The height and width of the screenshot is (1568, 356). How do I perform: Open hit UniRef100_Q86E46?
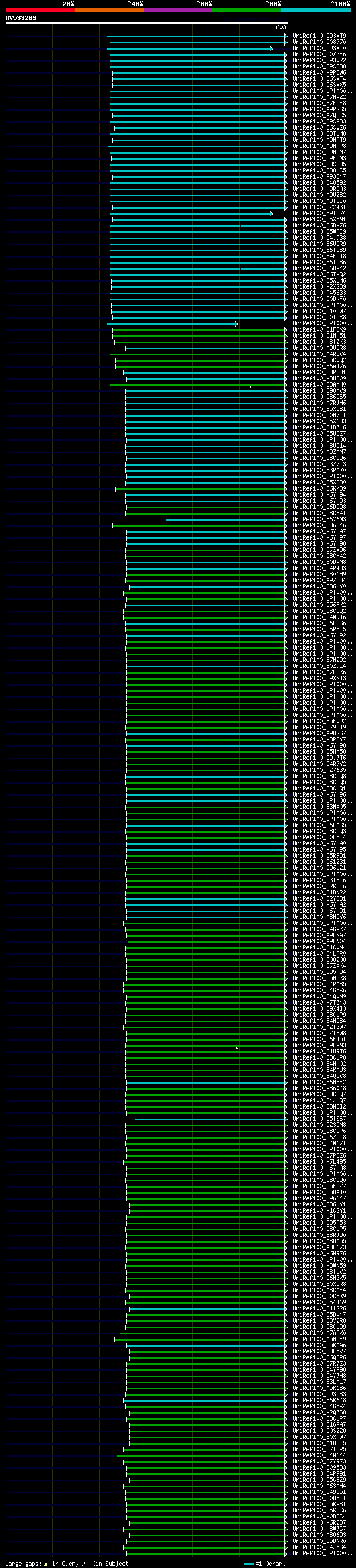coord(319,525)
